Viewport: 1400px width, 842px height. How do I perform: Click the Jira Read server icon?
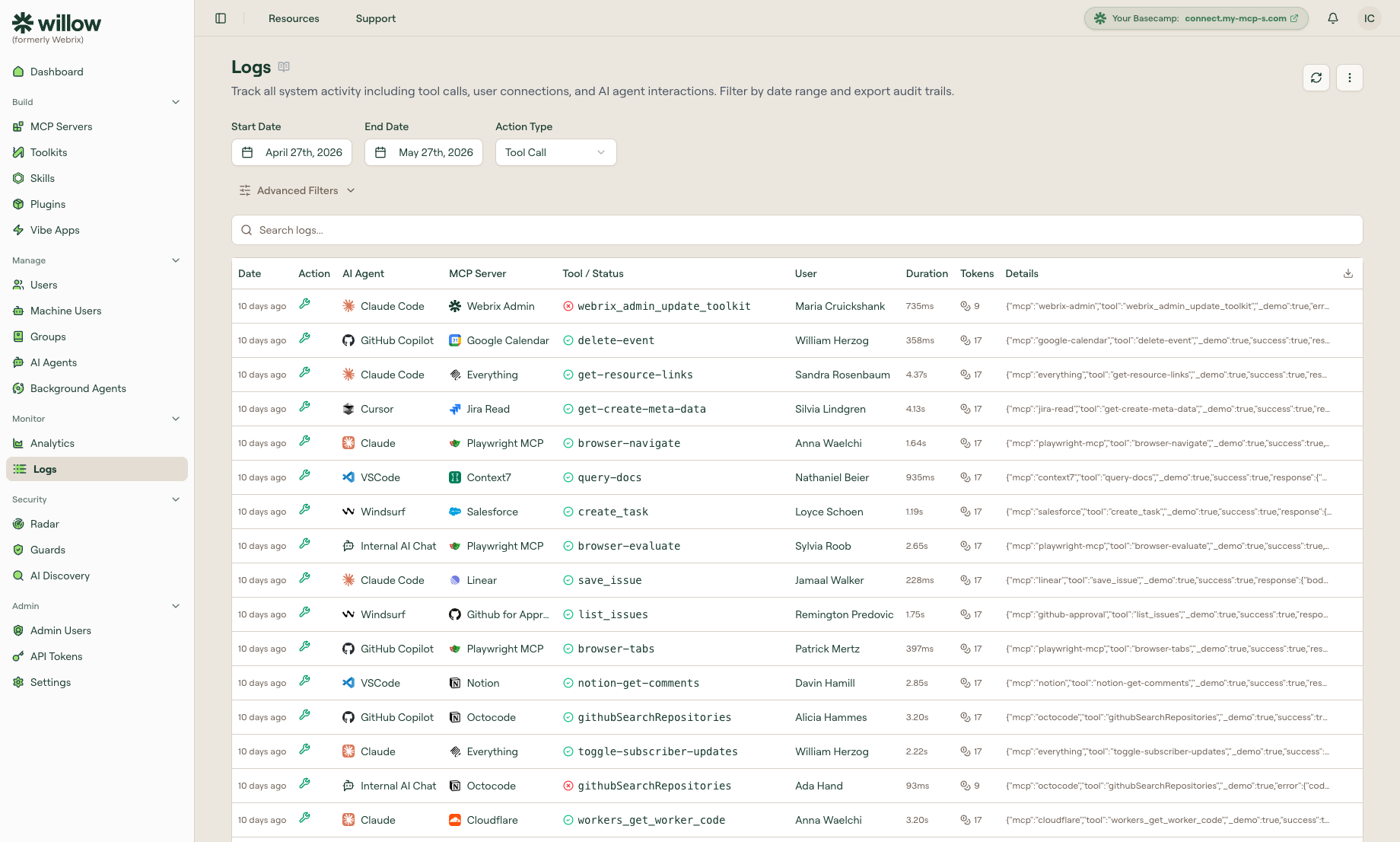tap(455, 409)
